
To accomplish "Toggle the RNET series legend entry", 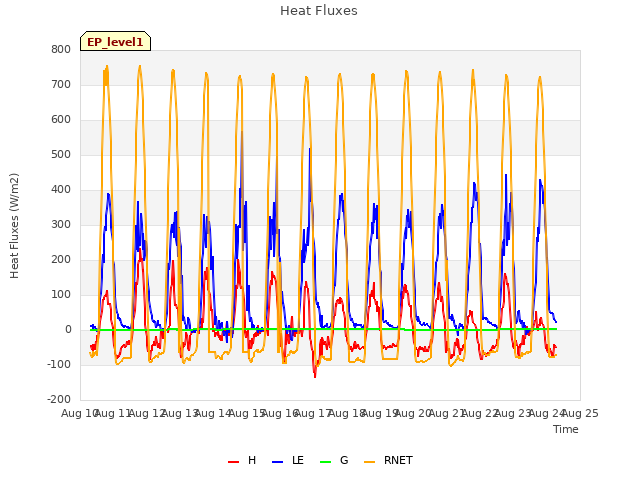I will tap(388, 460).
